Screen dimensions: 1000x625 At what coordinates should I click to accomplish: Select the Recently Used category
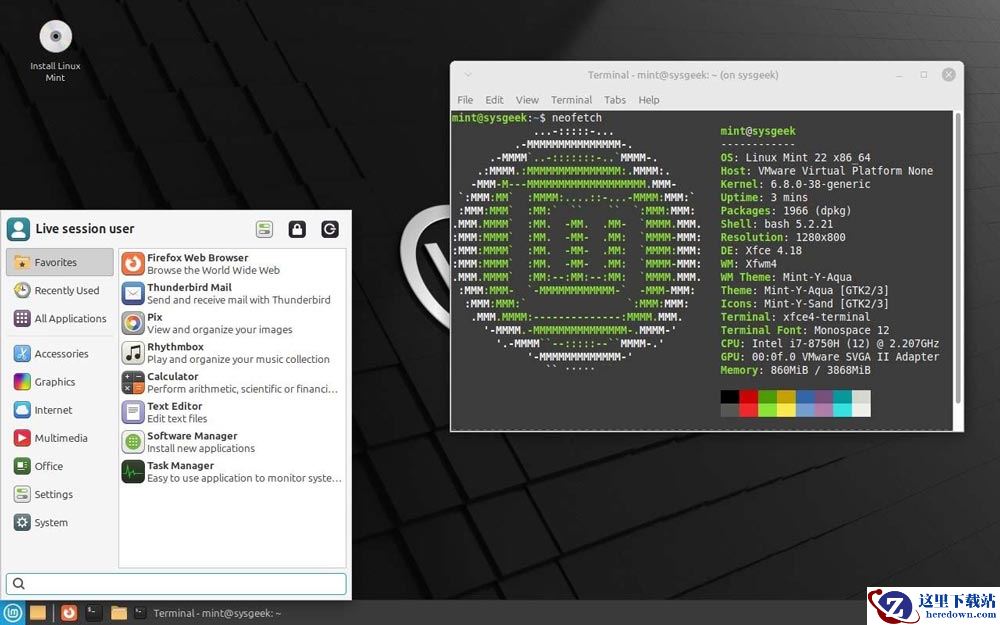[x=60, y=290]
